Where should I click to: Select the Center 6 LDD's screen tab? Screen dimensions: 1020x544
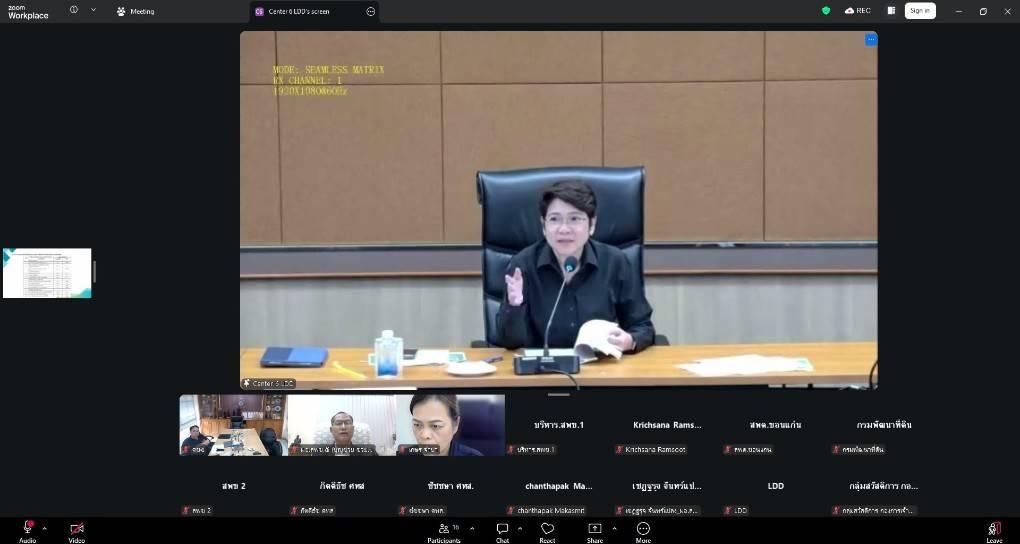click(305, 12)
